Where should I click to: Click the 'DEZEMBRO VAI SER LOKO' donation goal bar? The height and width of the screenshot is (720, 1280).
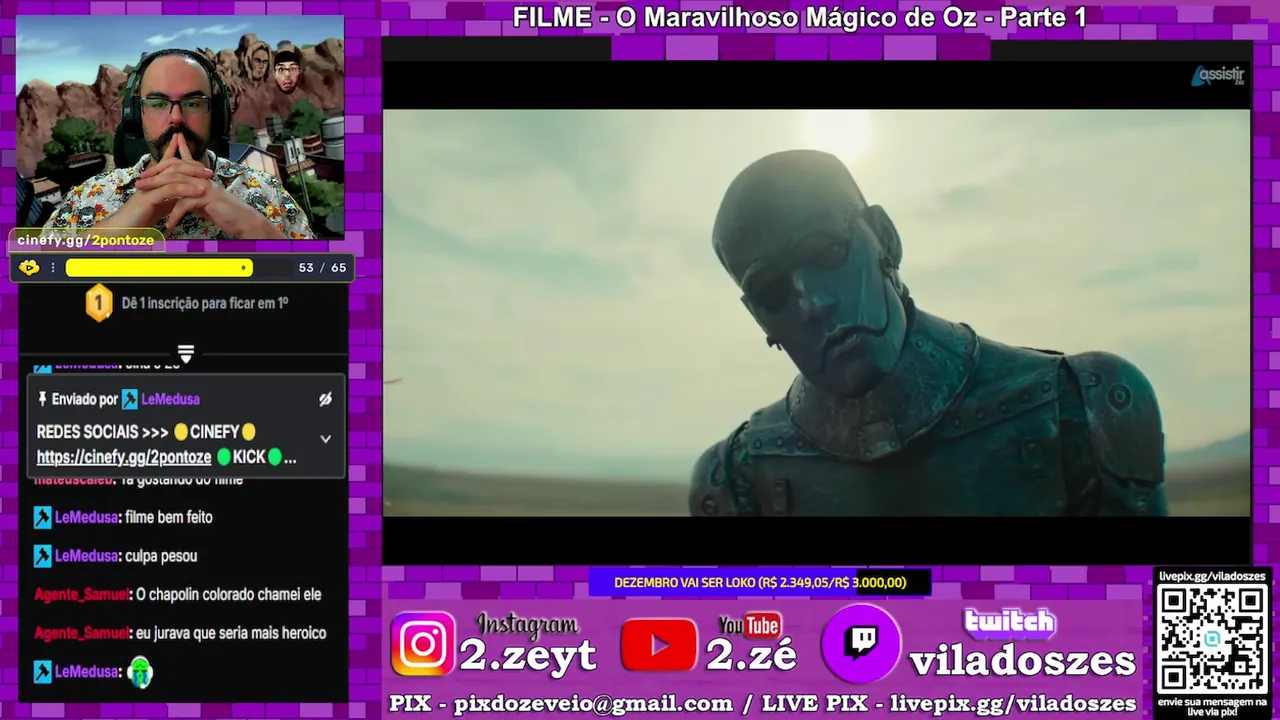click(760, 582)
